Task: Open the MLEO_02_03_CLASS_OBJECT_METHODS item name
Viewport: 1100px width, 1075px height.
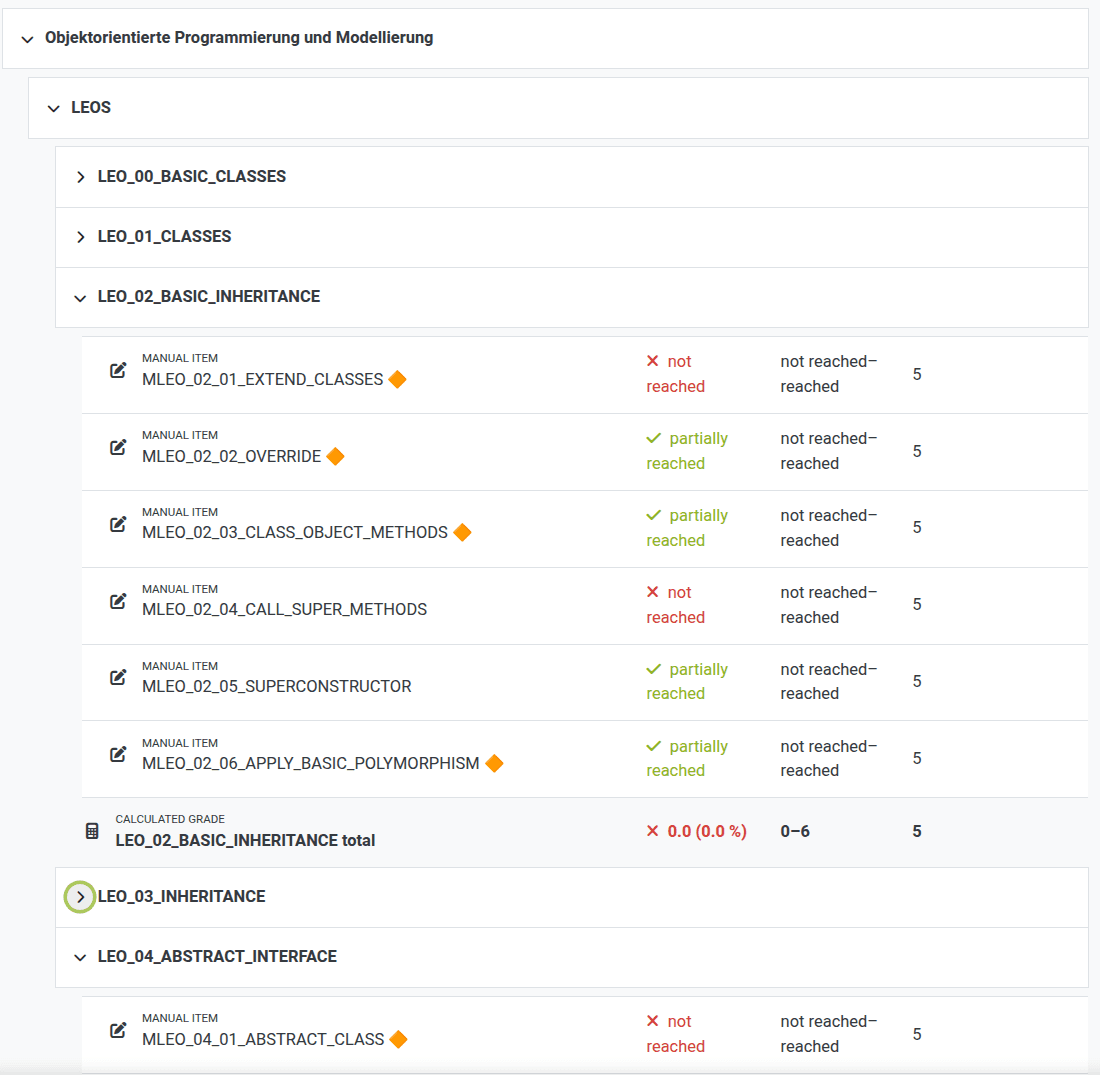Action: point(295,533)
